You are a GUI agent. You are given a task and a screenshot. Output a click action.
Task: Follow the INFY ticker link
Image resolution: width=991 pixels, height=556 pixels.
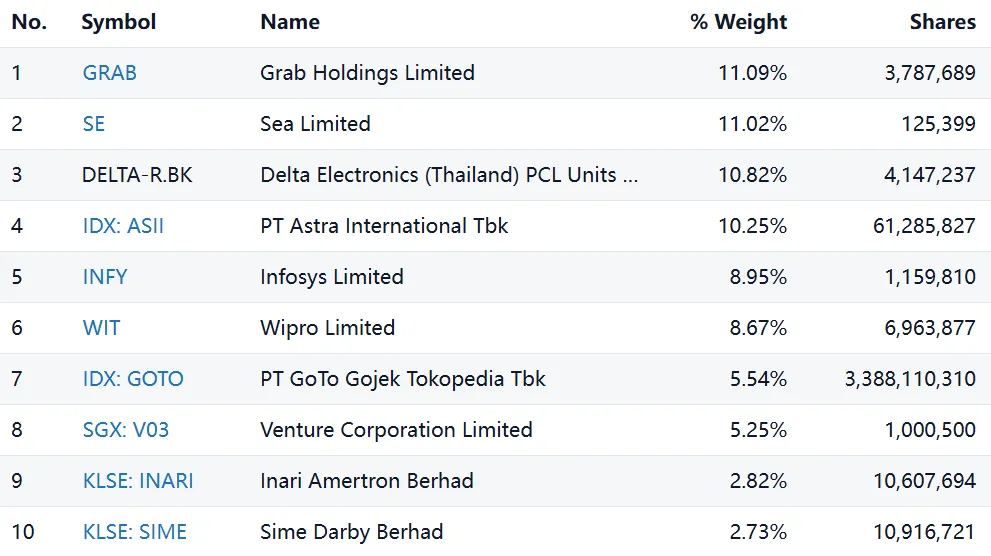105,277
